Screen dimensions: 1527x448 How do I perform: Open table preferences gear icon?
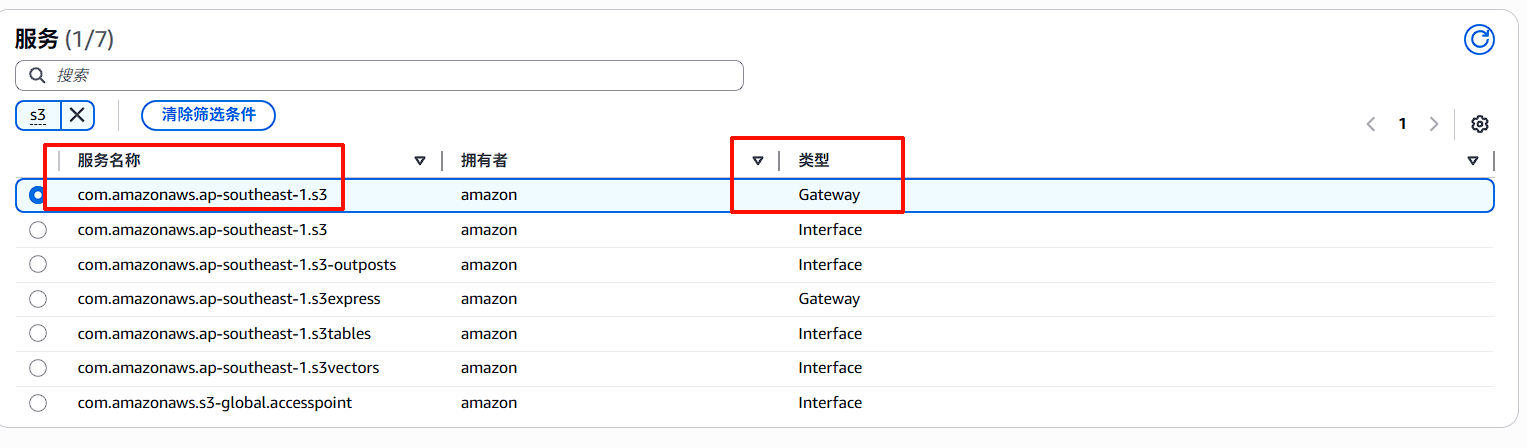(x=1480, y=124)
